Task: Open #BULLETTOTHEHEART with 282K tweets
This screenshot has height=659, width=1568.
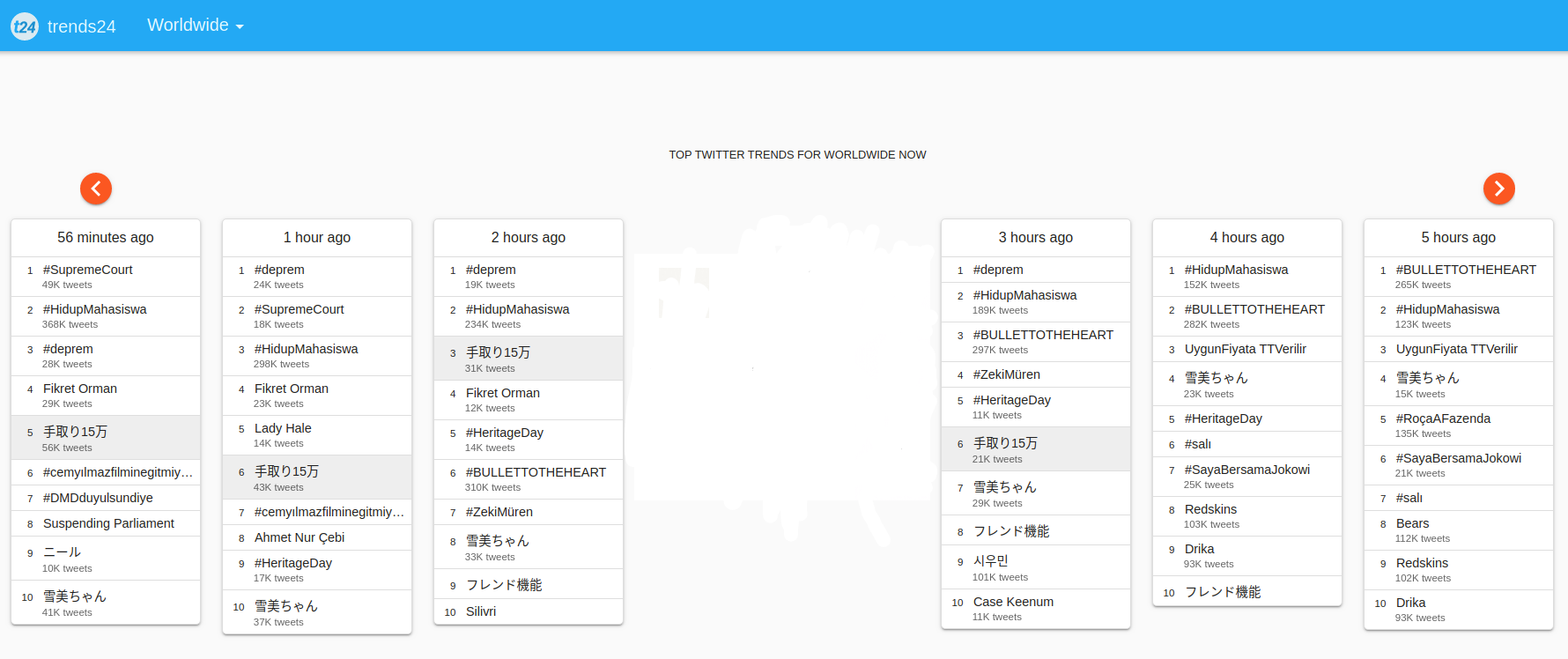Action: (1255, 309)
